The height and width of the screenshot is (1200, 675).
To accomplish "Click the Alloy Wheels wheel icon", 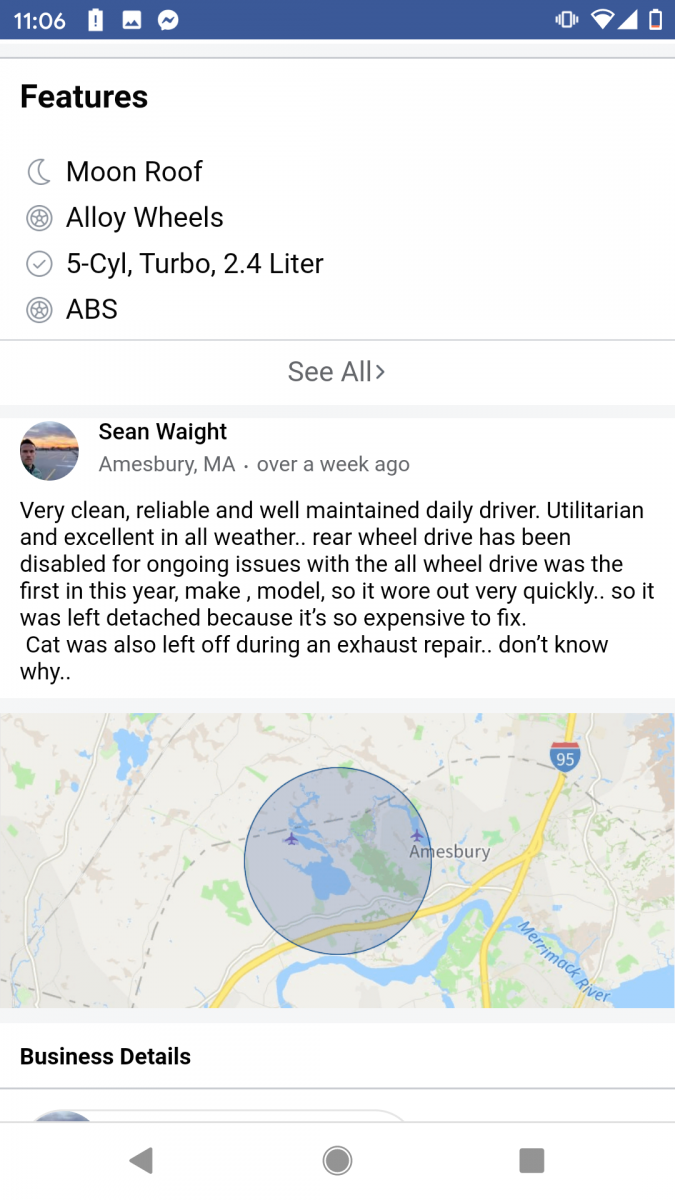I will click(39, 217).
